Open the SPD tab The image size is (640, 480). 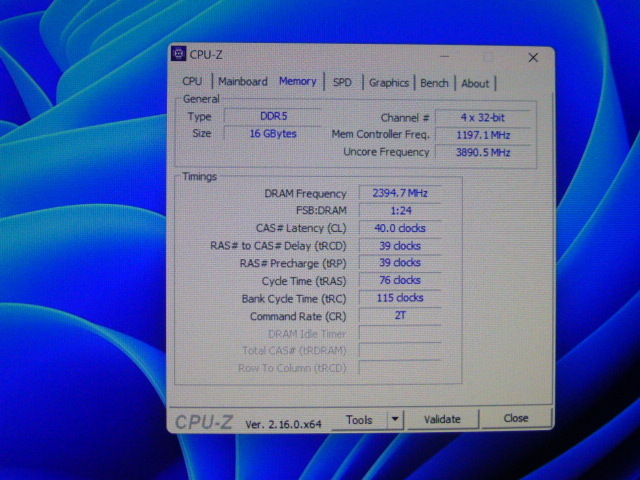coord(342,82)
